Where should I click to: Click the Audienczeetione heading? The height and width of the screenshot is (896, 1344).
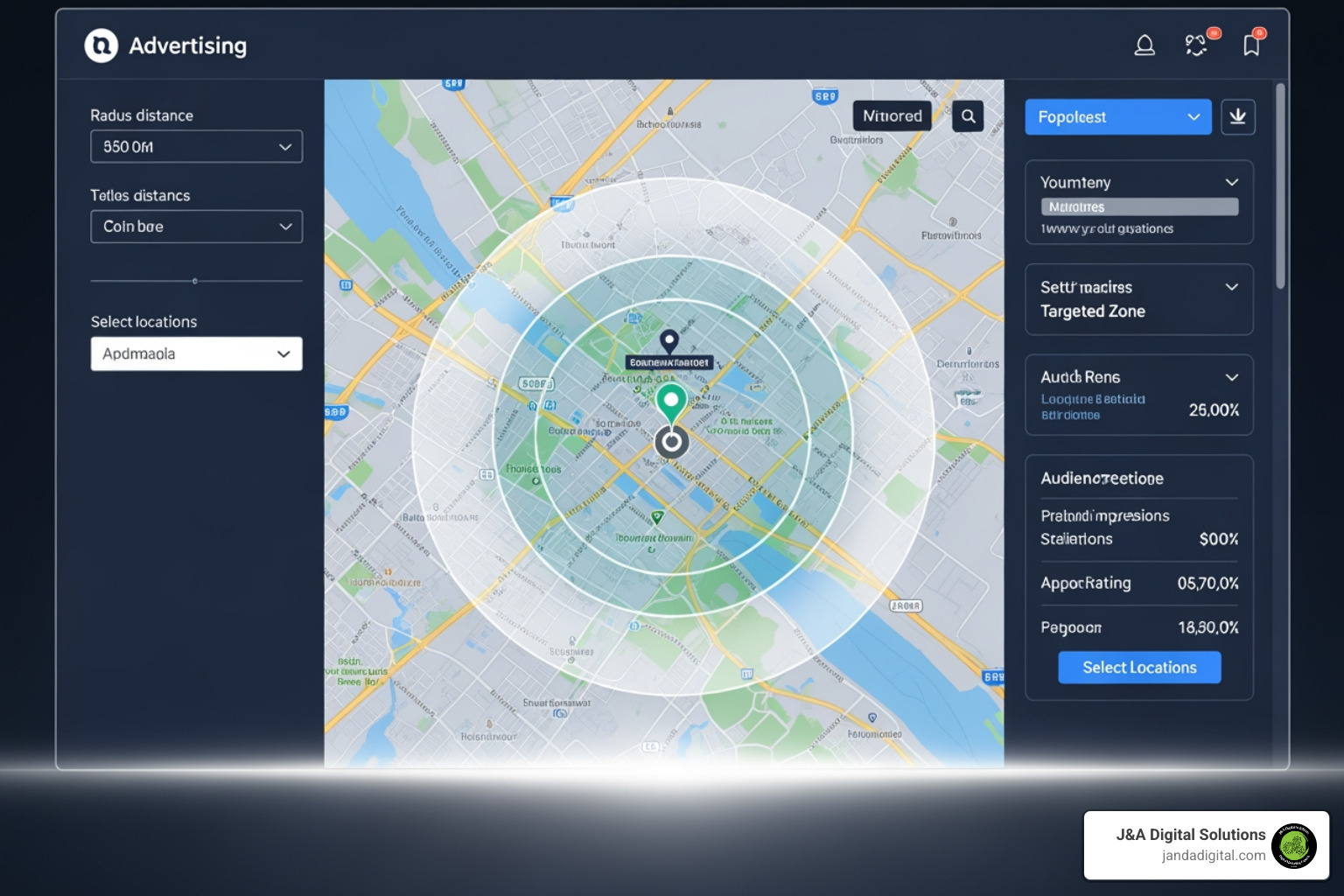[x=1102, y=478]
